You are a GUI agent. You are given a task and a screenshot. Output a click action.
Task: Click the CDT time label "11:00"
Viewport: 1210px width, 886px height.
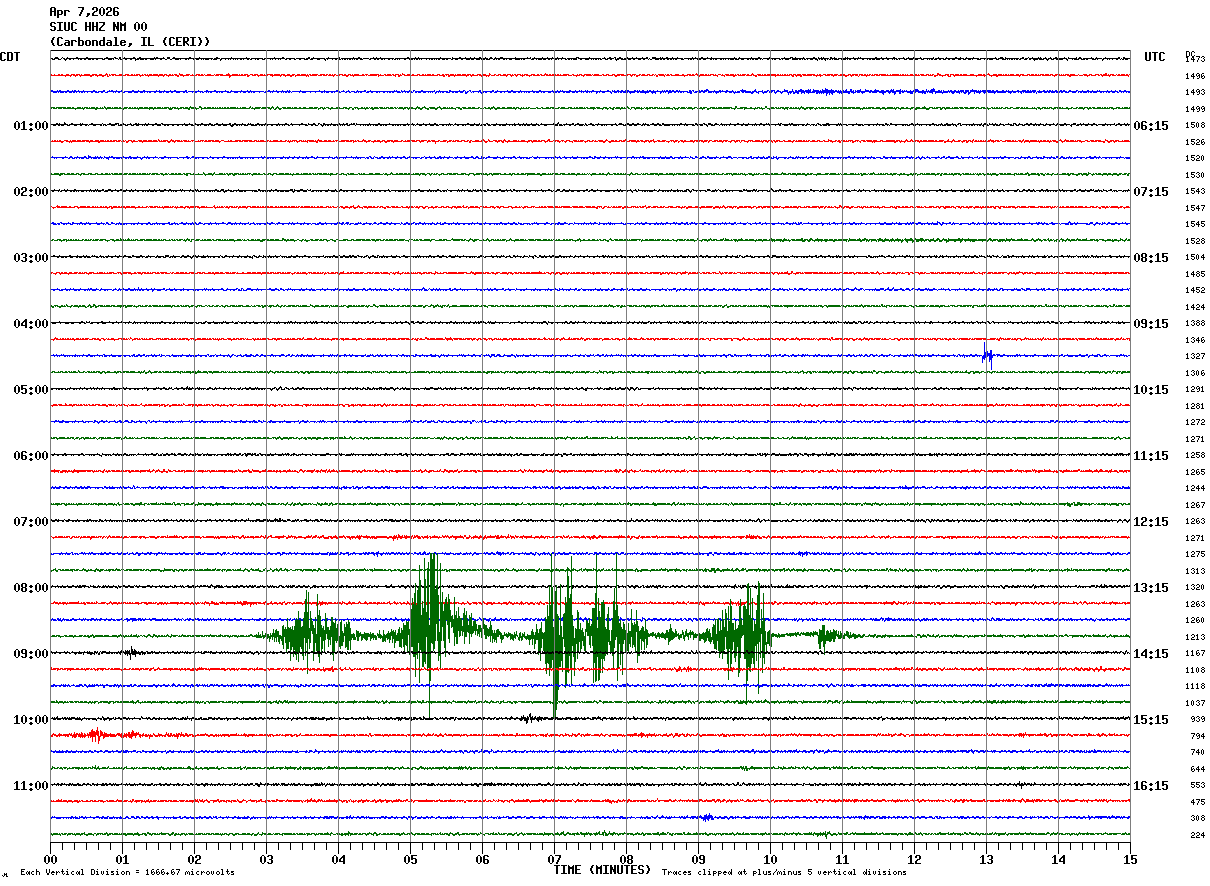(31, 786)
